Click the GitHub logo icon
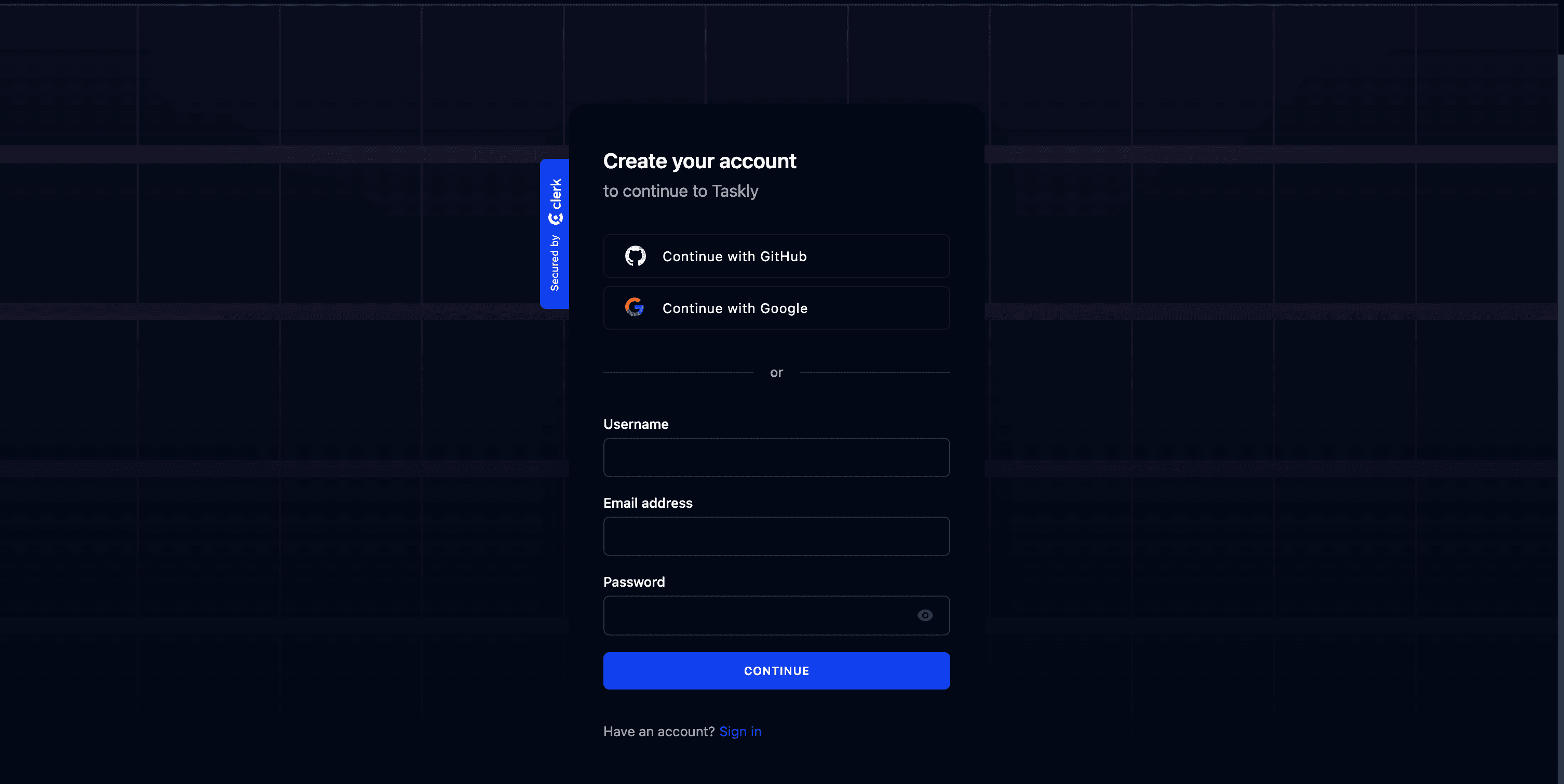The image size is (1564, 784). pos(635,256)
